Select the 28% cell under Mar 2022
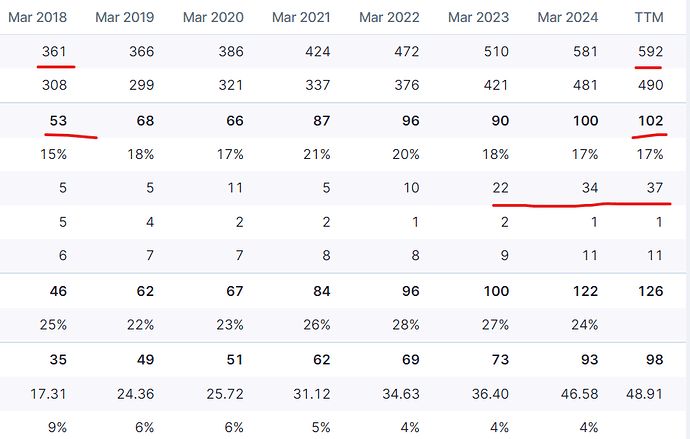 pyautogui.click(x=407, y=325)
